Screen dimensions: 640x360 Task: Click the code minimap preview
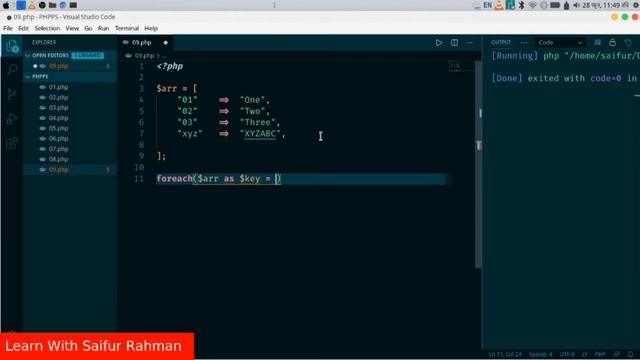[x=460, y=66]
